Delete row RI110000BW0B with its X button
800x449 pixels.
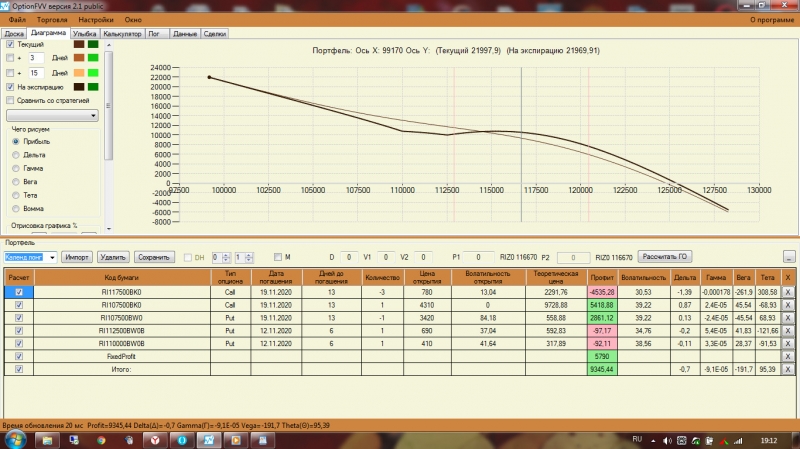click(788, 343)
